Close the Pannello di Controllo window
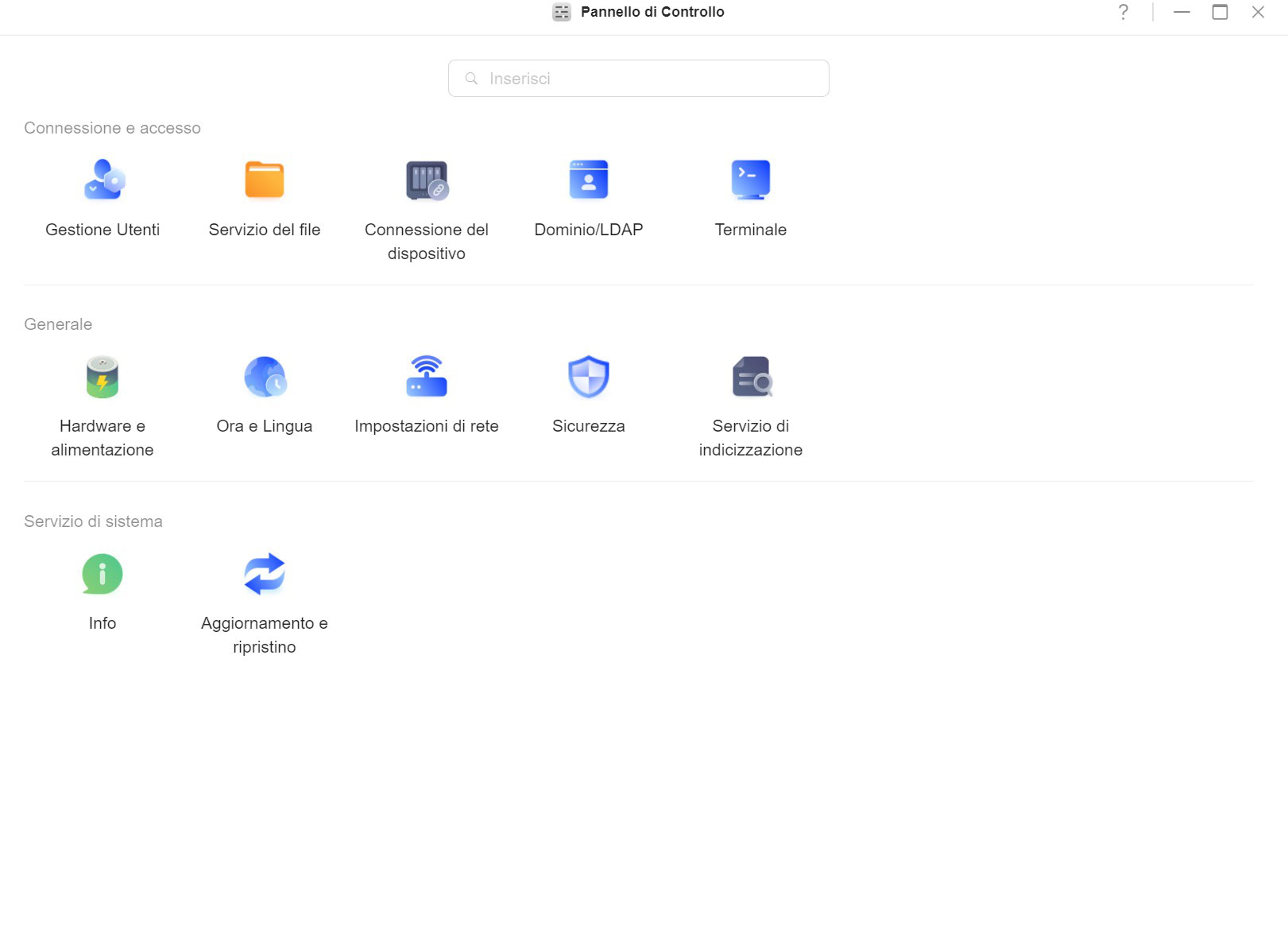Image resolution: width=1288 pixels, height=930 pixels. (x=1258, y=12)
